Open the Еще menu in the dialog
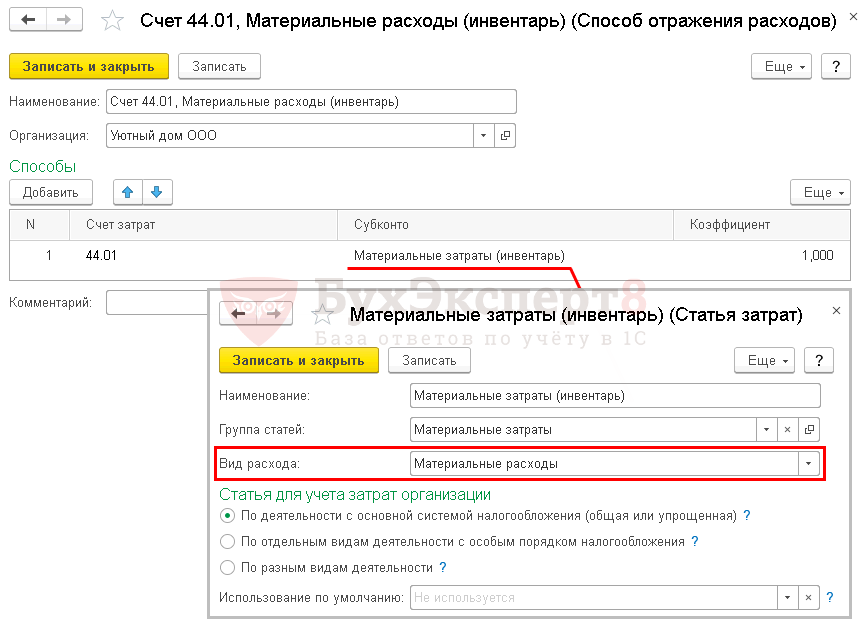 click(x=764, y=360)
